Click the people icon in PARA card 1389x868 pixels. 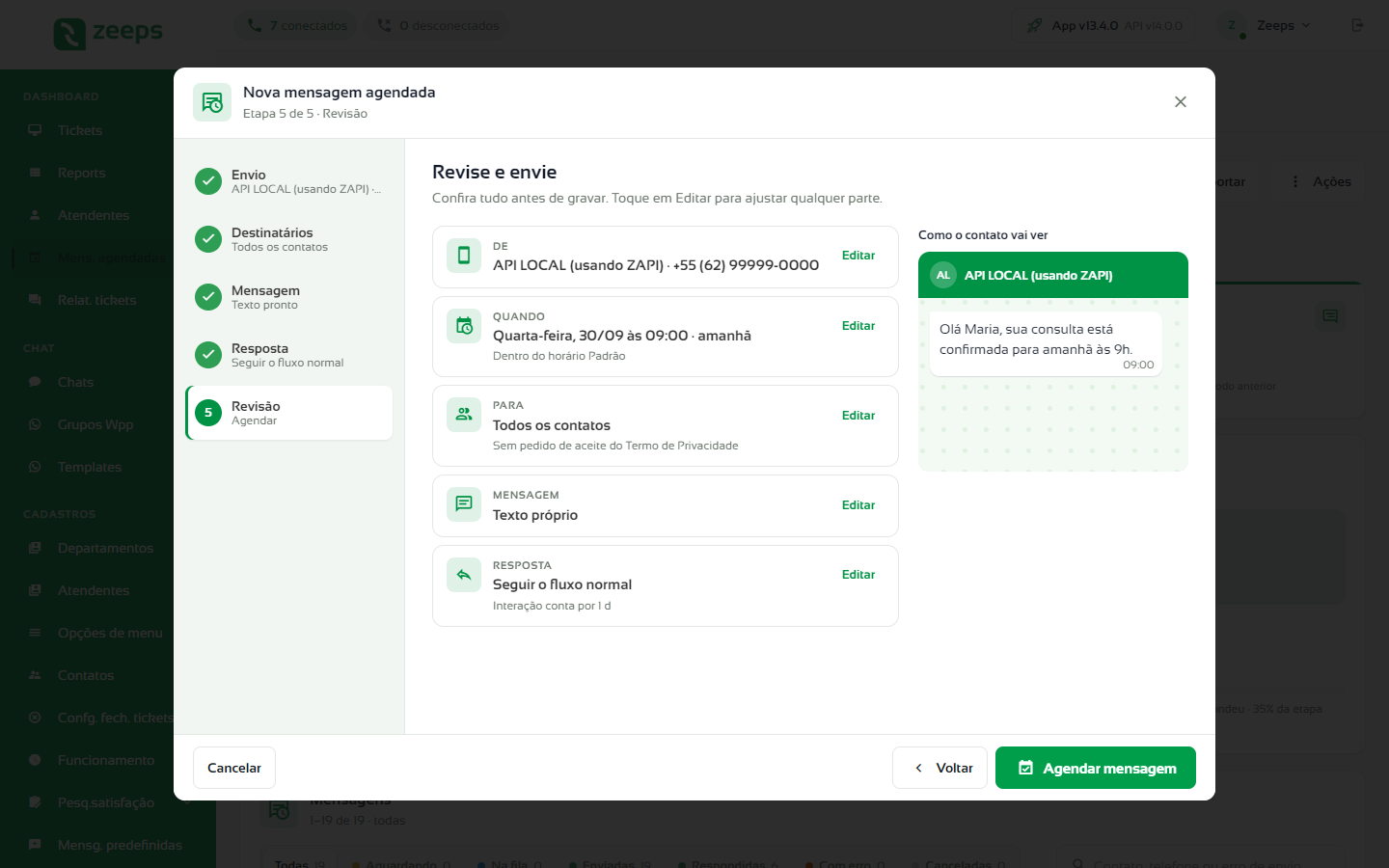coord(464,415)
